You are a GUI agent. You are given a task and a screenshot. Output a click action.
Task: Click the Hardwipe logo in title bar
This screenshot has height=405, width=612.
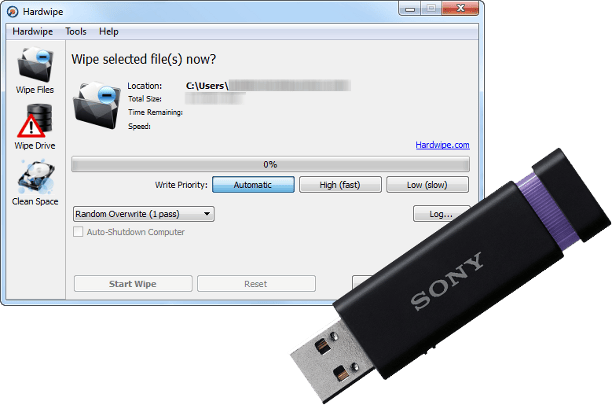(12, 12)
